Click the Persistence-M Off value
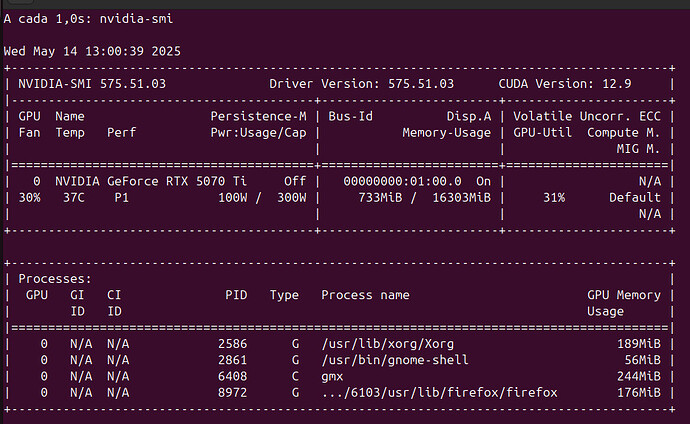The image size is (690, 424). click(294, 181)
